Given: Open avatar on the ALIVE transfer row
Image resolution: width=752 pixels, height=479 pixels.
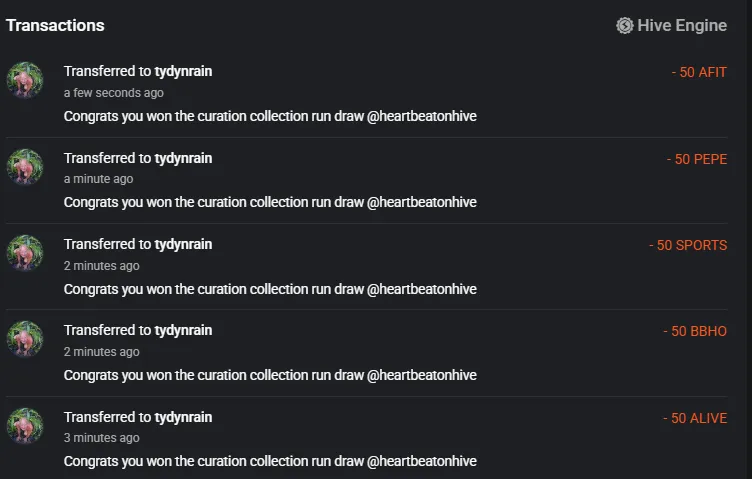Looking at the screenshot, I should point(25,426).
